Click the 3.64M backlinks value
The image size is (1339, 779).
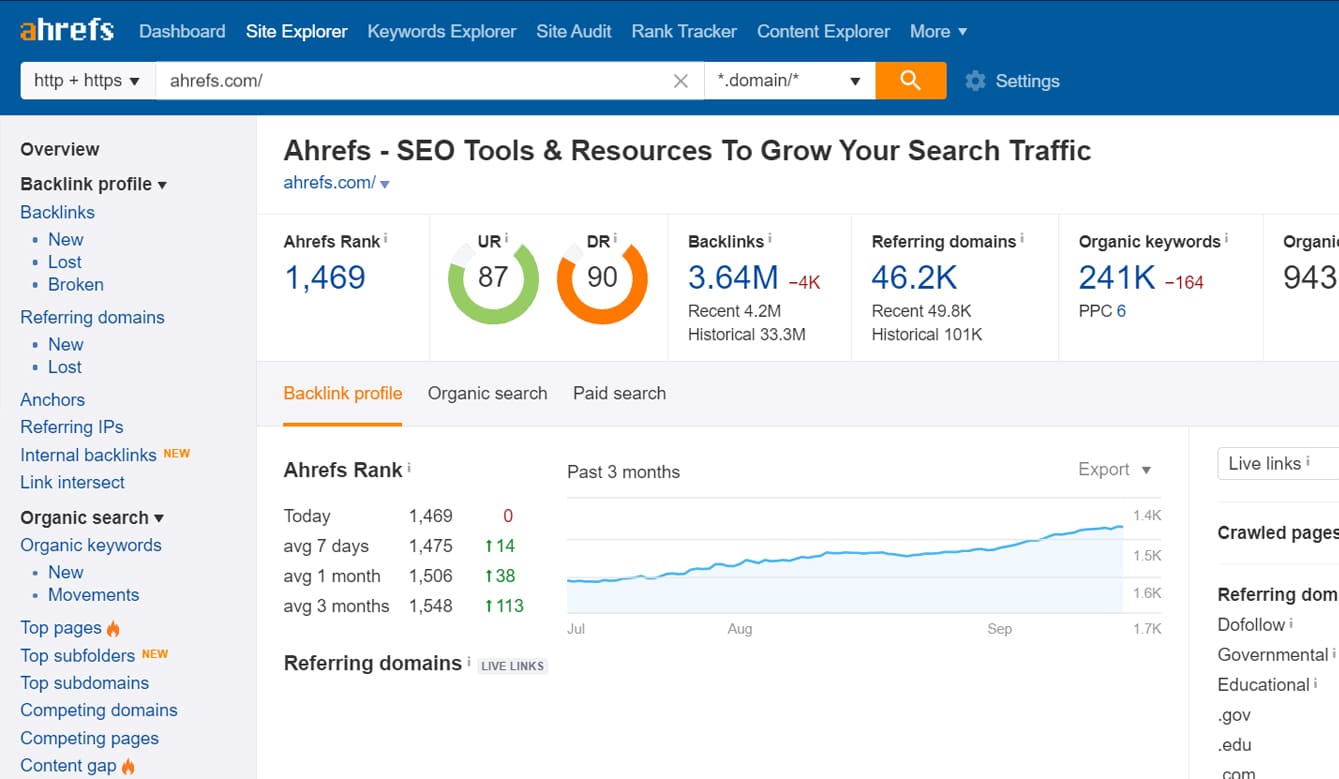(x=733, y=277)
